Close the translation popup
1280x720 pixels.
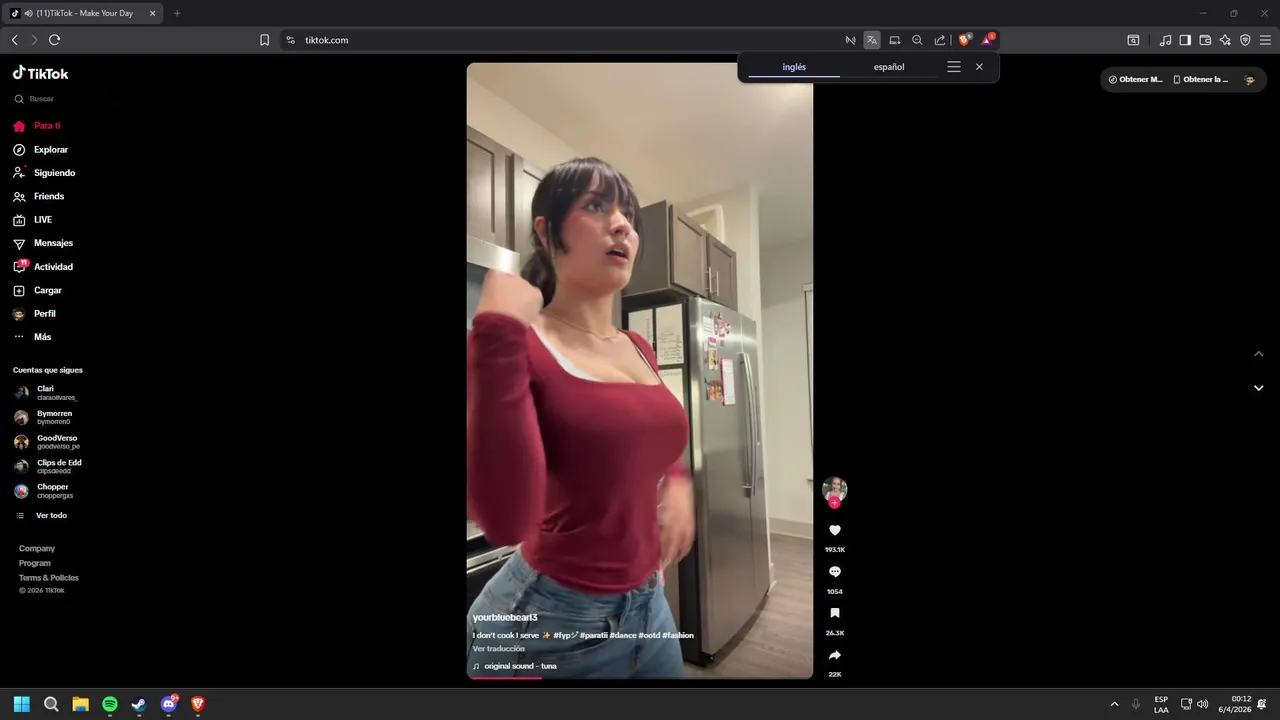coord(979,67)
